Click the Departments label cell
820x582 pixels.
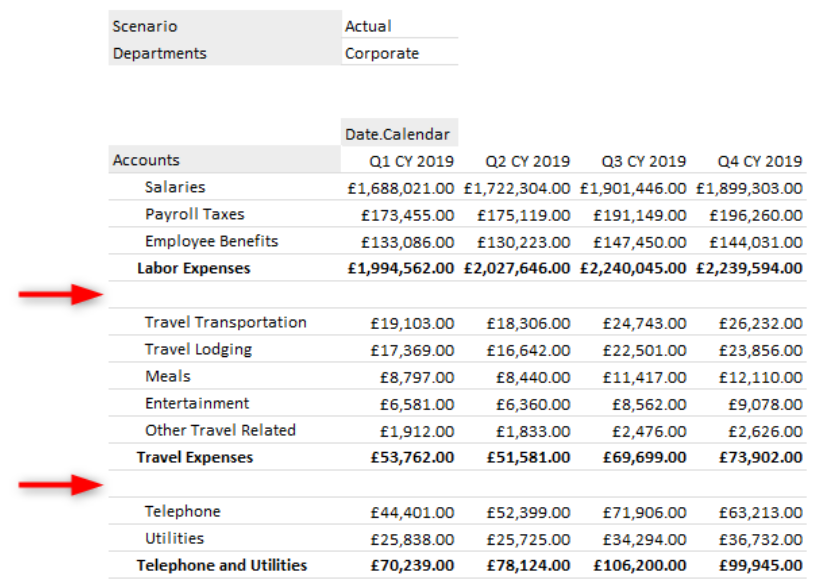[x=160, y=53]
